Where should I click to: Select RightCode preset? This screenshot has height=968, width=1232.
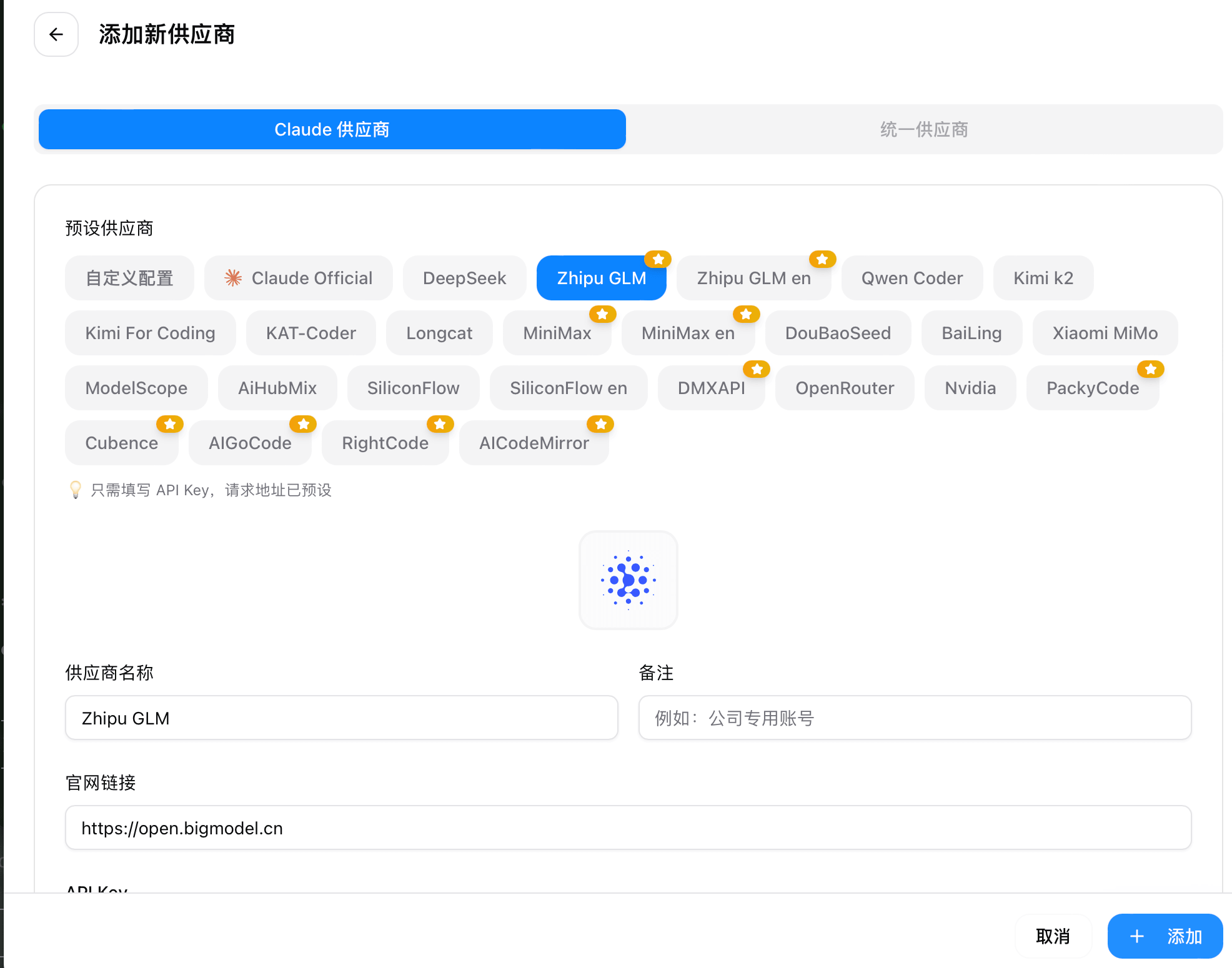click(385, 443)
